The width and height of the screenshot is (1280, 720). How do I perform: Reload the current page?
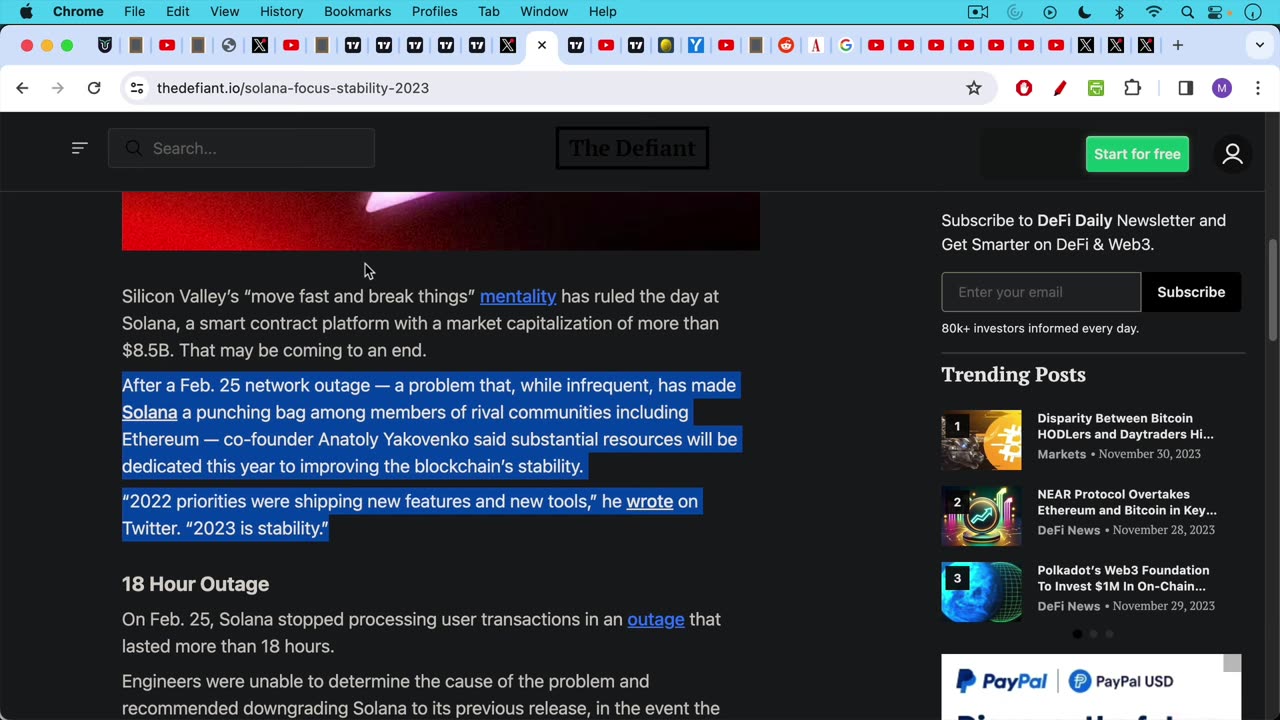[94, 88]
